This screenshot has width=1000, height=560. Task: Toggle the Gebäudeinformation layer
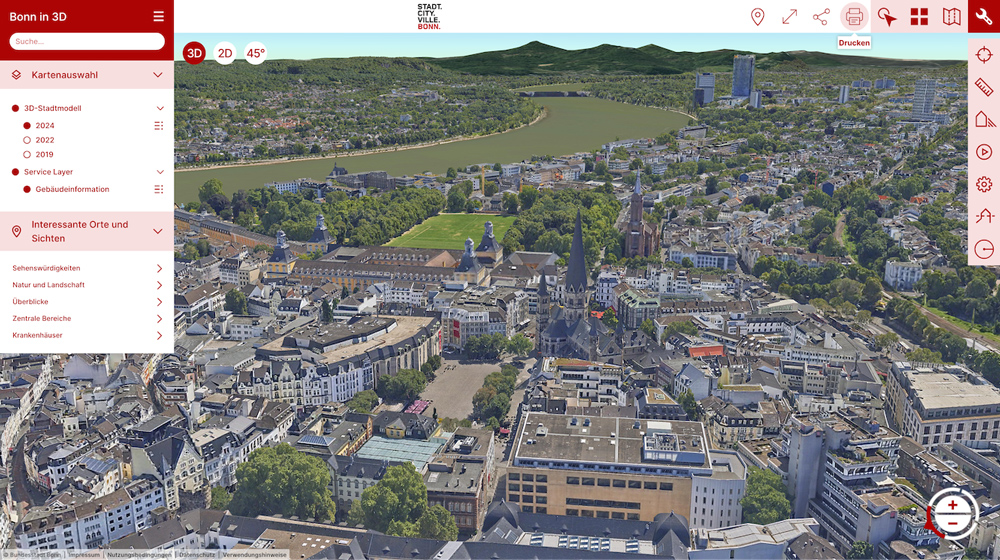pos(28,189)
